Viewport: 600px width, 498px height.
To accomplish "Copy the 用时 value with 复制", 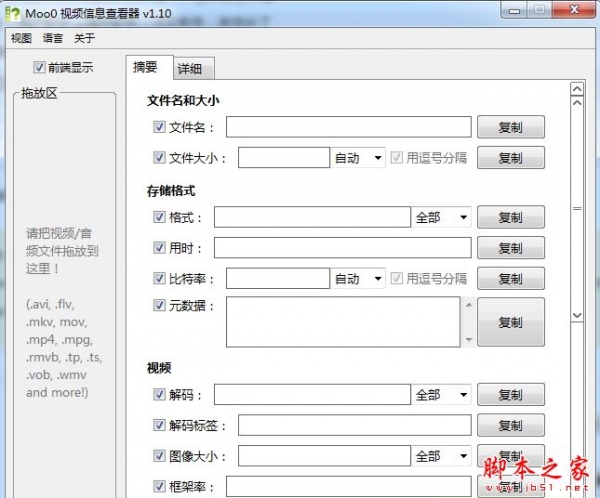I will point(511,248).
